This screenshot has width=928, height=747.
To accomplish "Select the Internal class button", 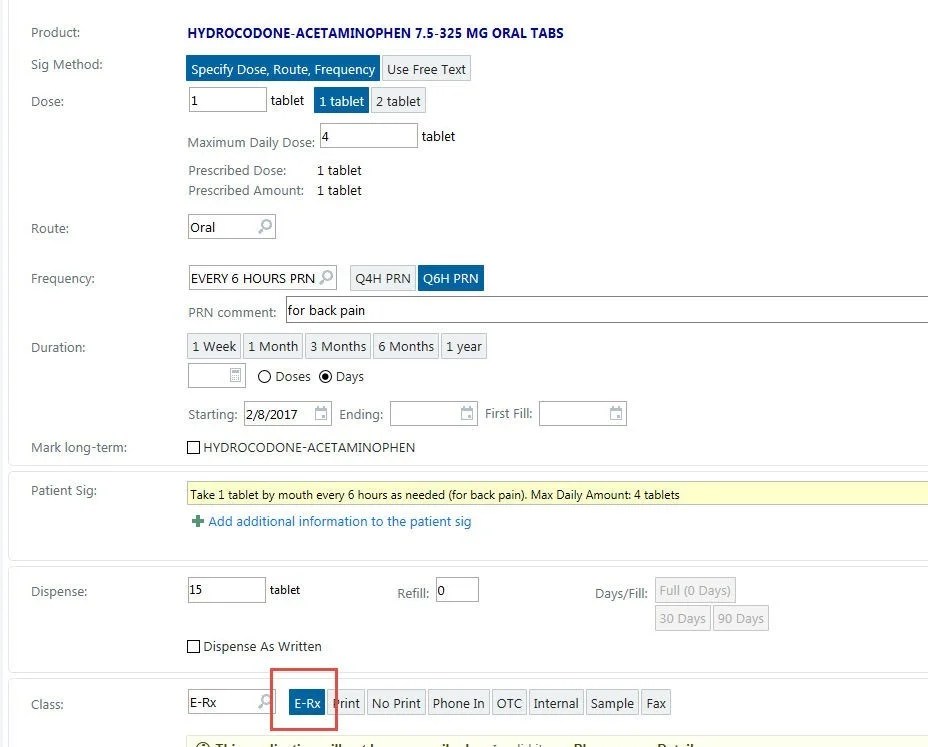I will (x=556, y=703).
